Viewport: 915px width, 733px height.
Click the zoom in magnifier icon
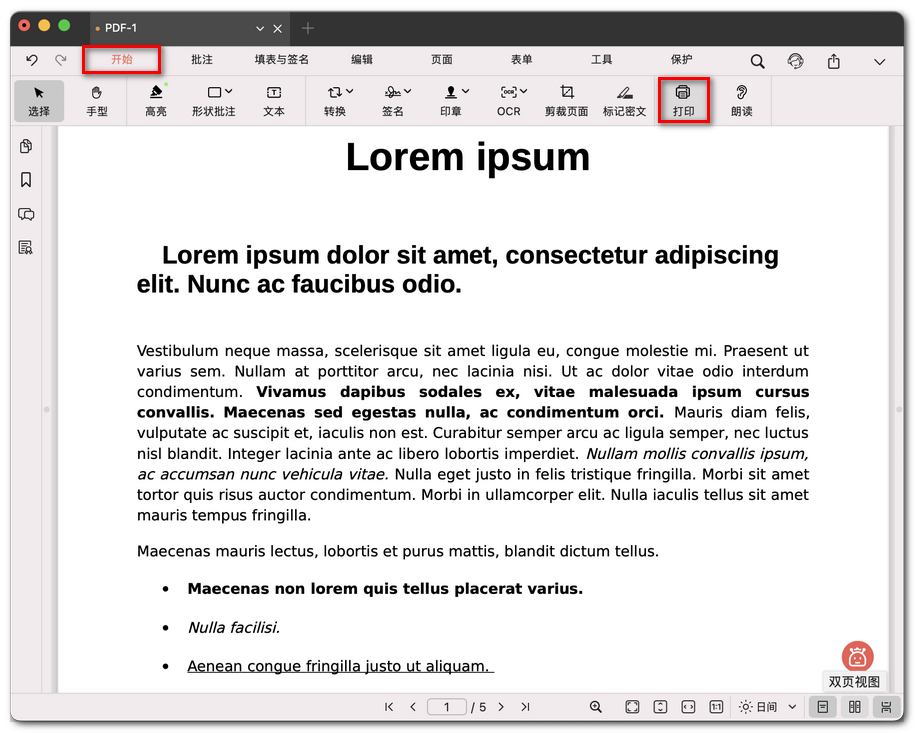tap(596, 707)
